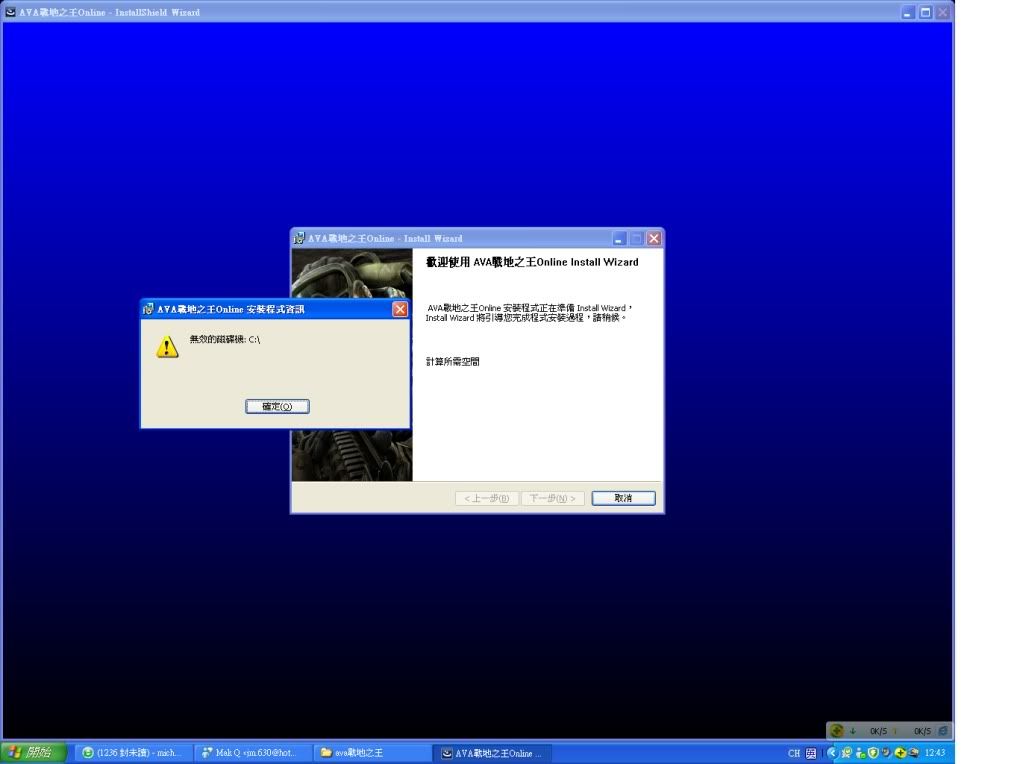Click the yellow warning triangle icon

click(x=168, y=347)
